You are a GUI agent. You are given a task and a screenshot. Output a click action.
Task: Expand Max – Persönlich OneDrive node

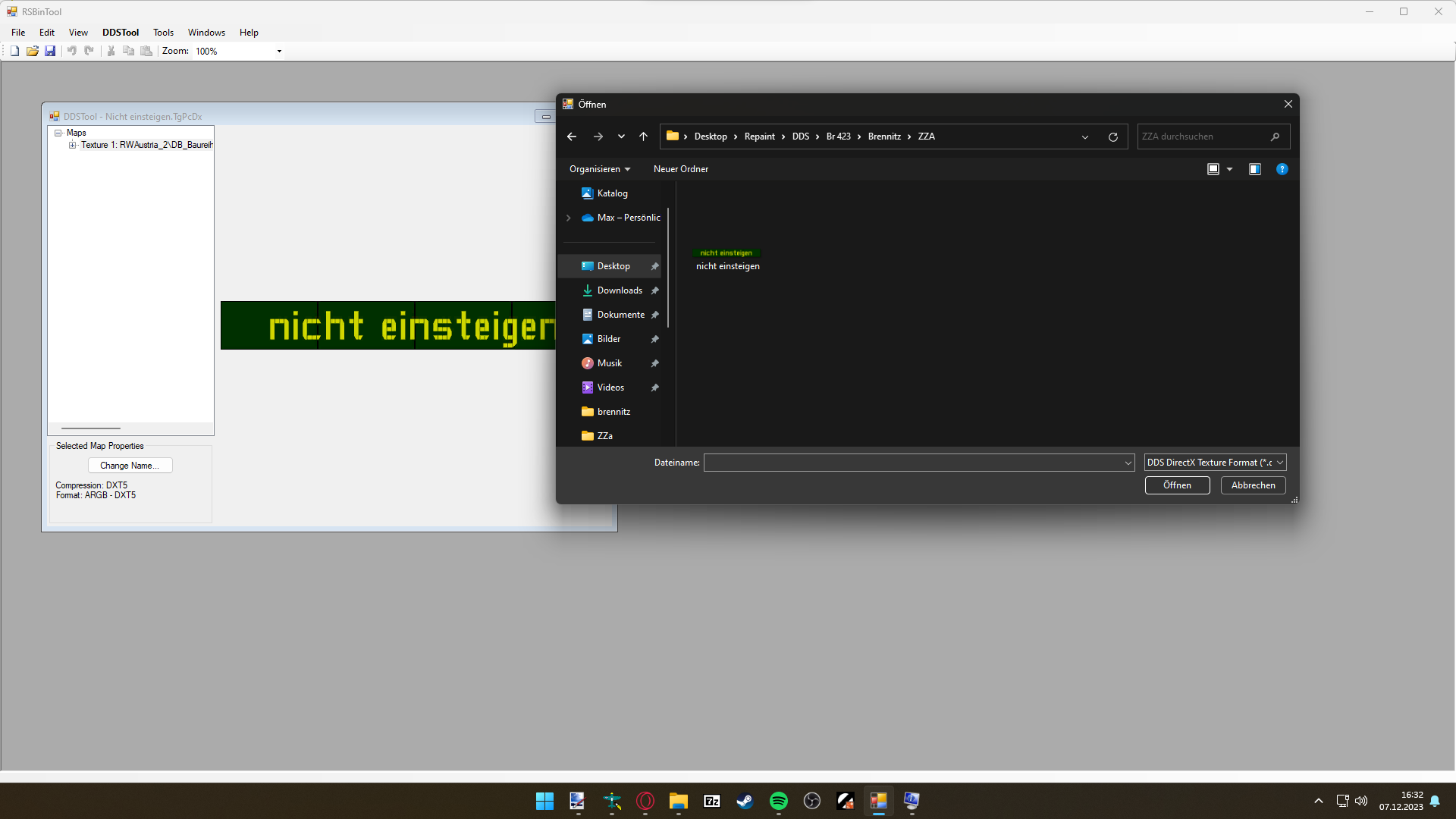(569, 218)
